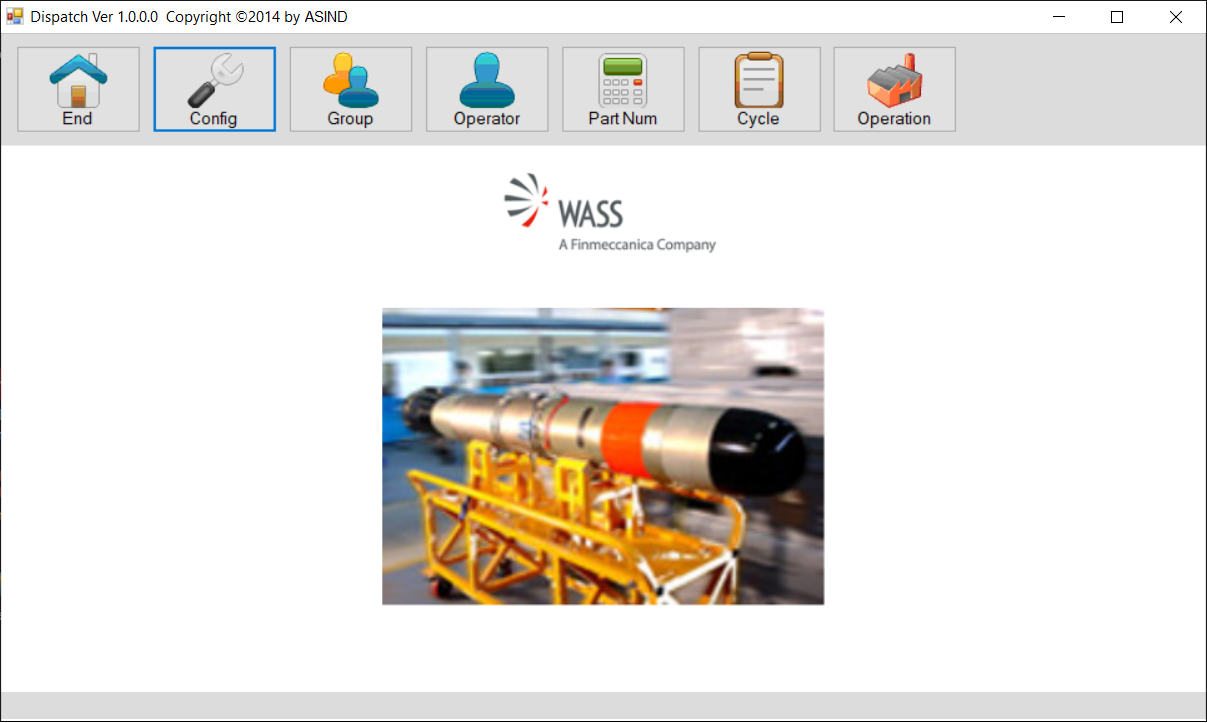Click the house icon to End
The height and width of the screenshot is (723, 1207).
(78, 81)
